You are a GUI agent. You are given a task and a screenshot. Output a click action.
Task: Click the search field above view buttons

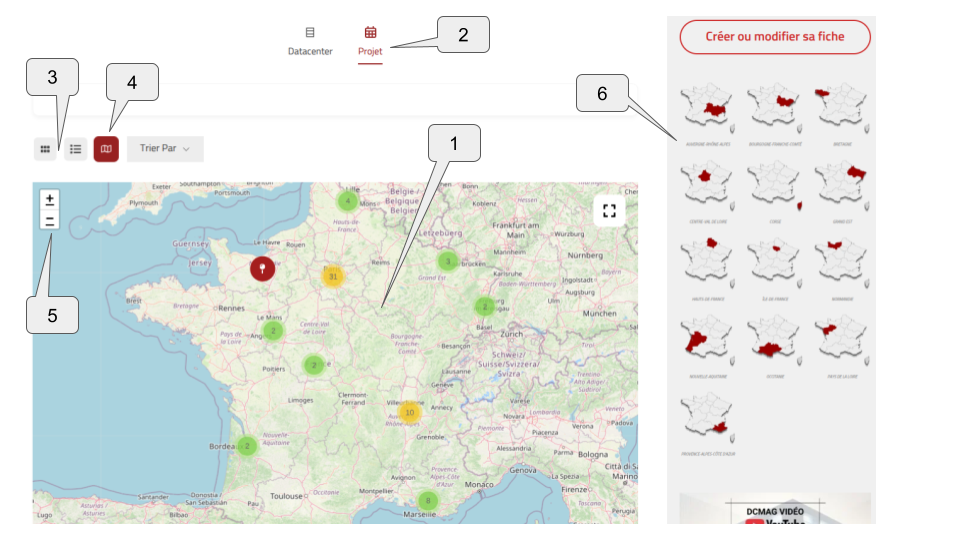[335, 103]
